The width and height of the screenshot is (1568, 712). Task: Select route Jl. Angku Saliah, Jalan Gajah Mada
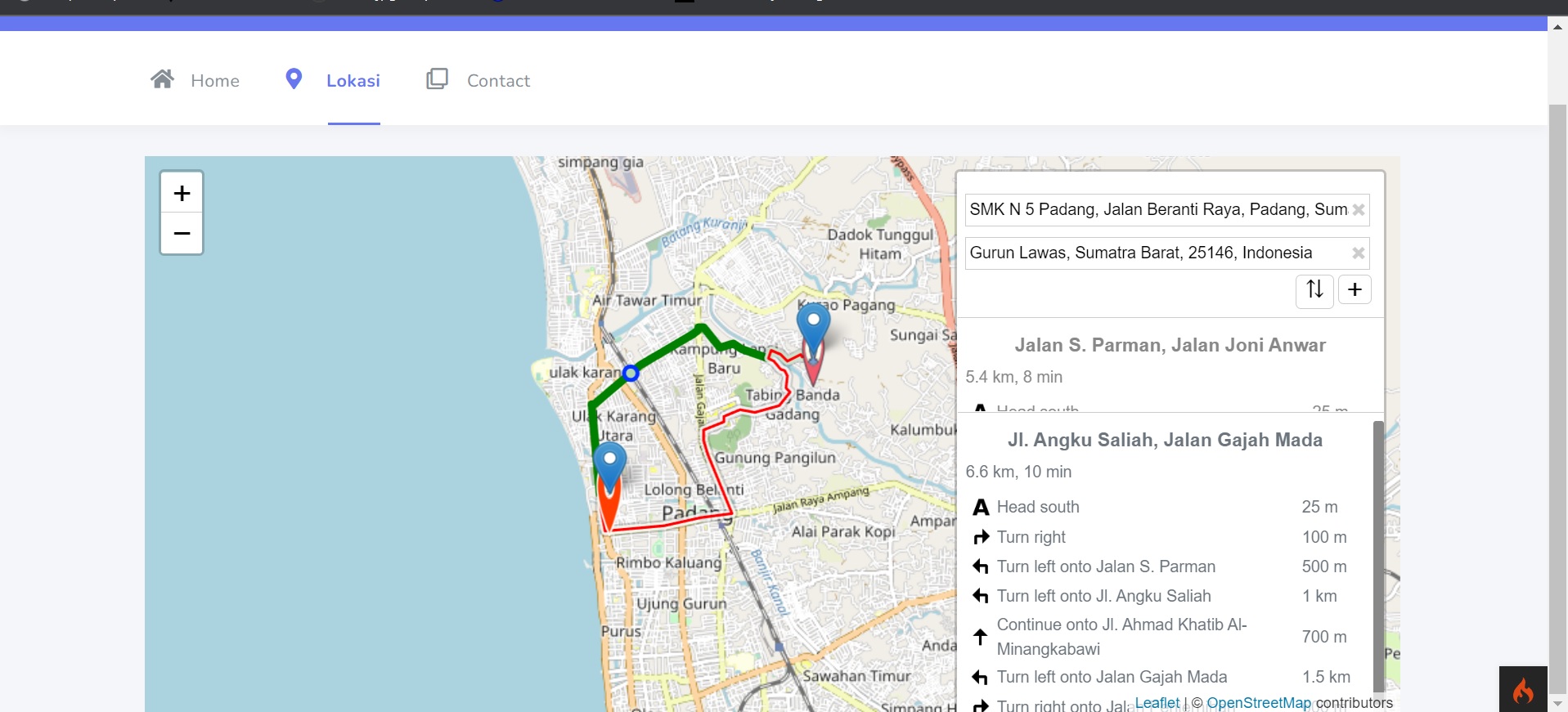(x=1165, y=440)
